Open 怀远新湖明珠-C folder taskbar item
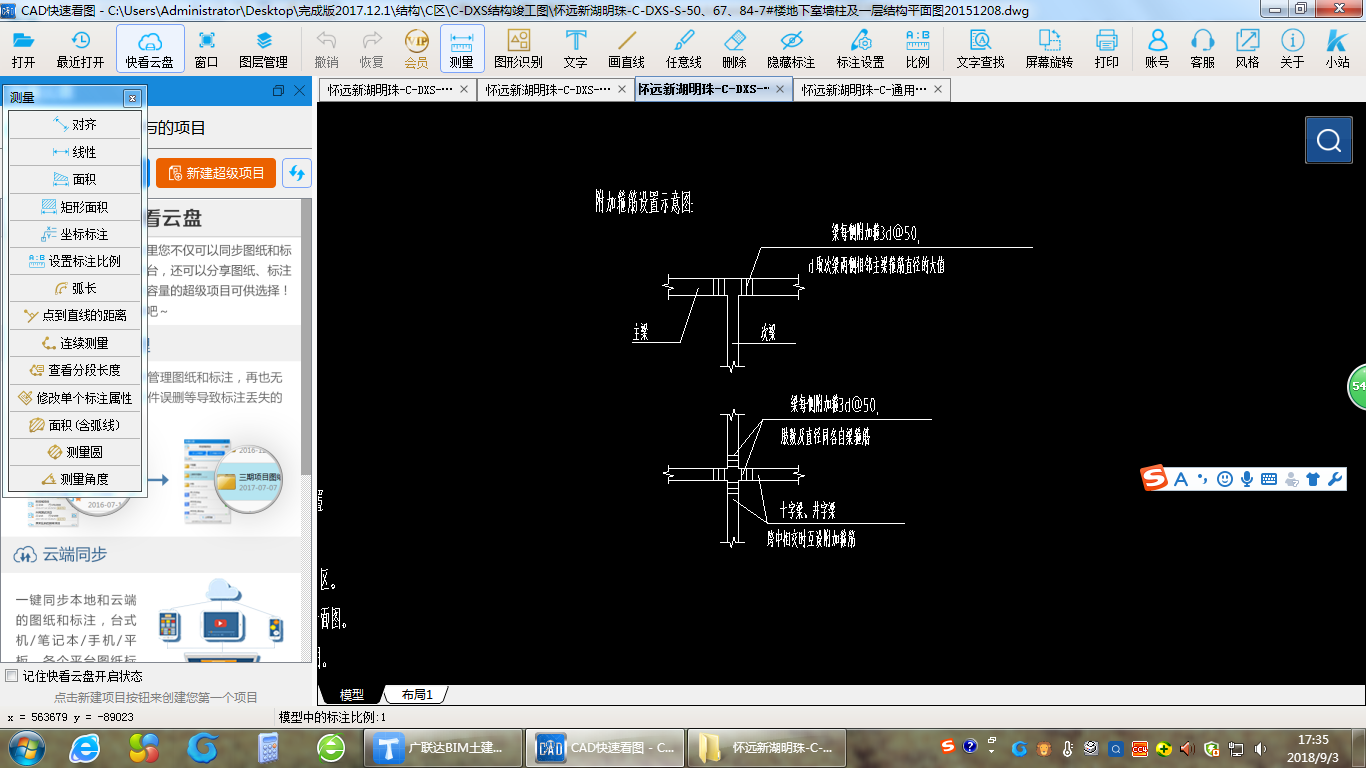Viewport: 1366px width, 768px height. click(x=766, y=747)
